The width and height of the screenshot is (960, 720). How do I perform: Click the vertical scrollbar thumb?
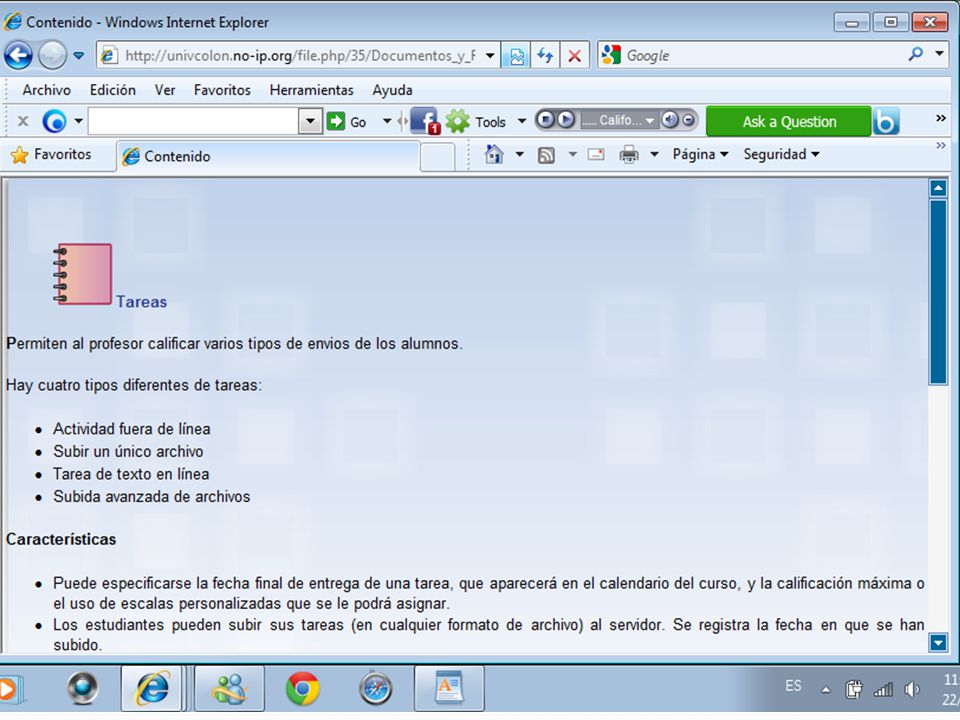click(938, 292)
